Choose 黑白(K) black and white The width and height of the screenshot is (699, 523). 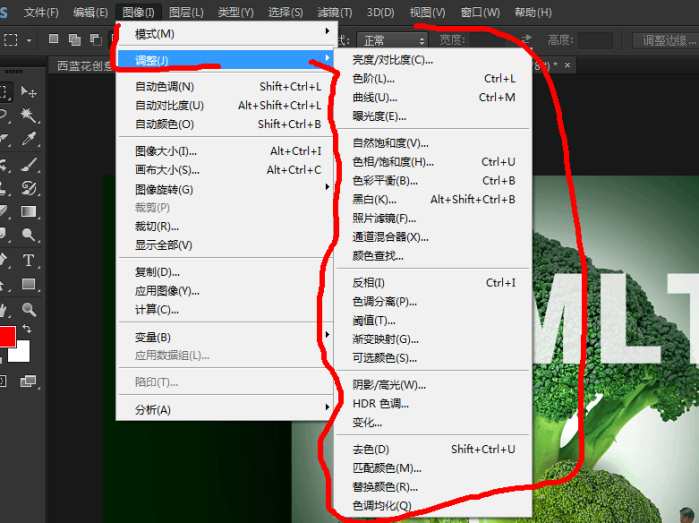tap(433, 199)
